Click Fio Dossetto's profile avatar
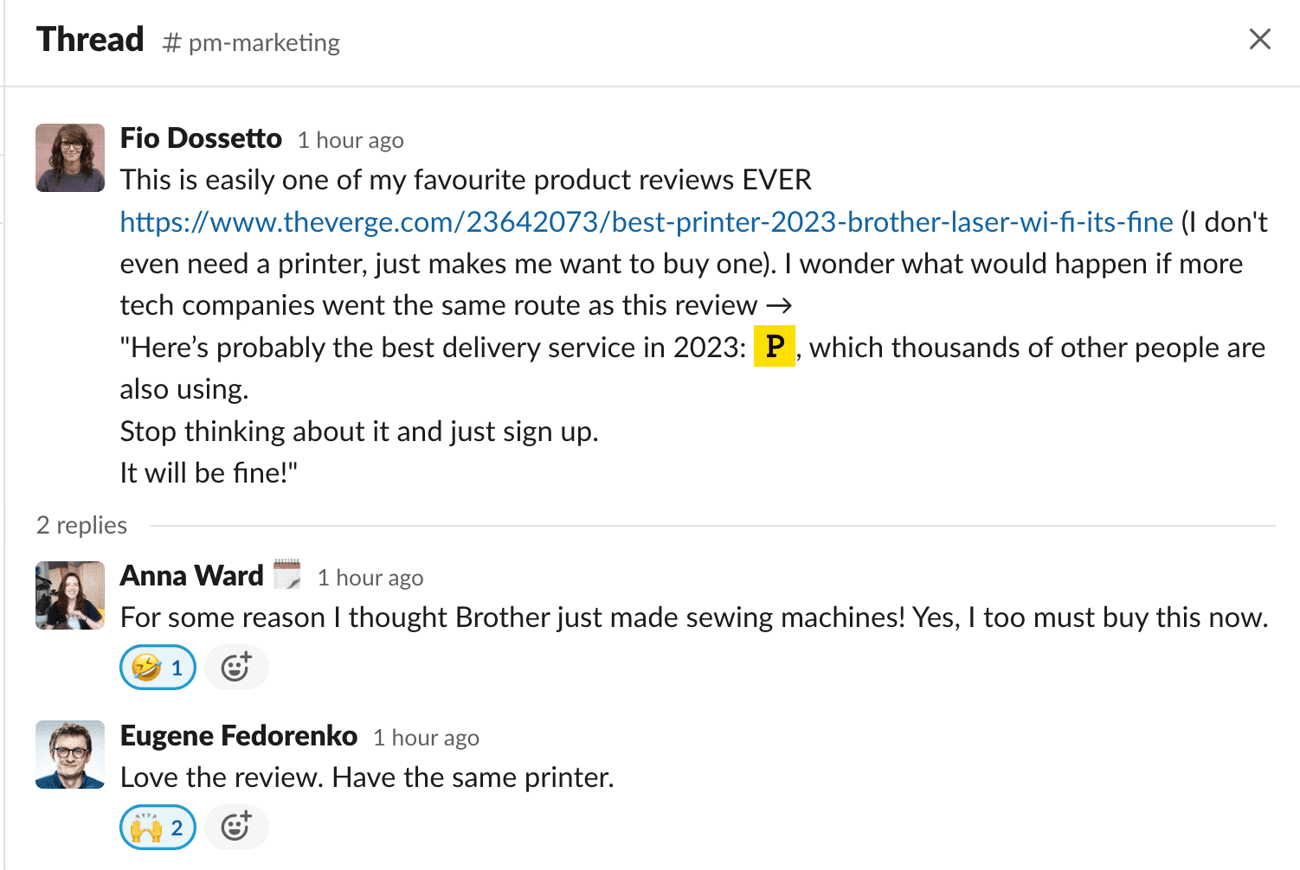 (70, 158)
